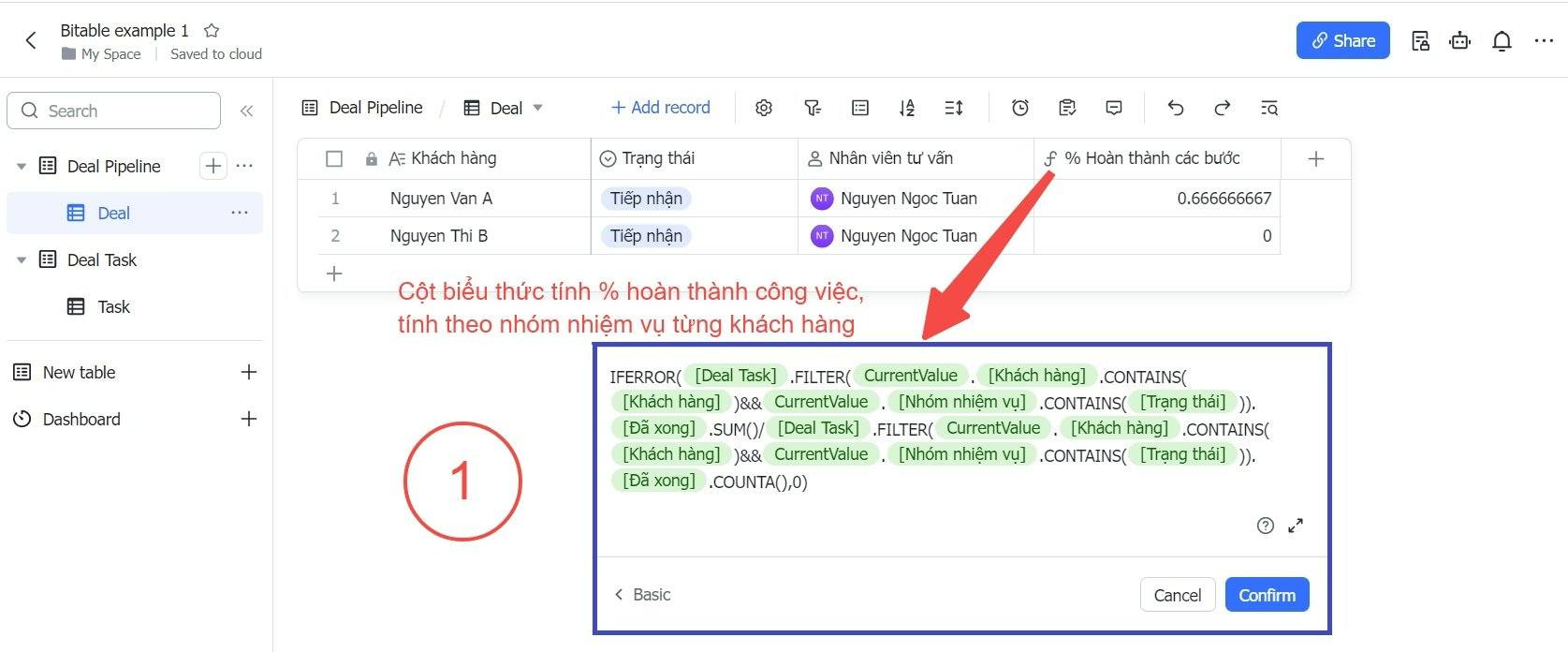Open the Deal view dropdown
Screen dimensions: 1568x652
(x=538, y=108)
